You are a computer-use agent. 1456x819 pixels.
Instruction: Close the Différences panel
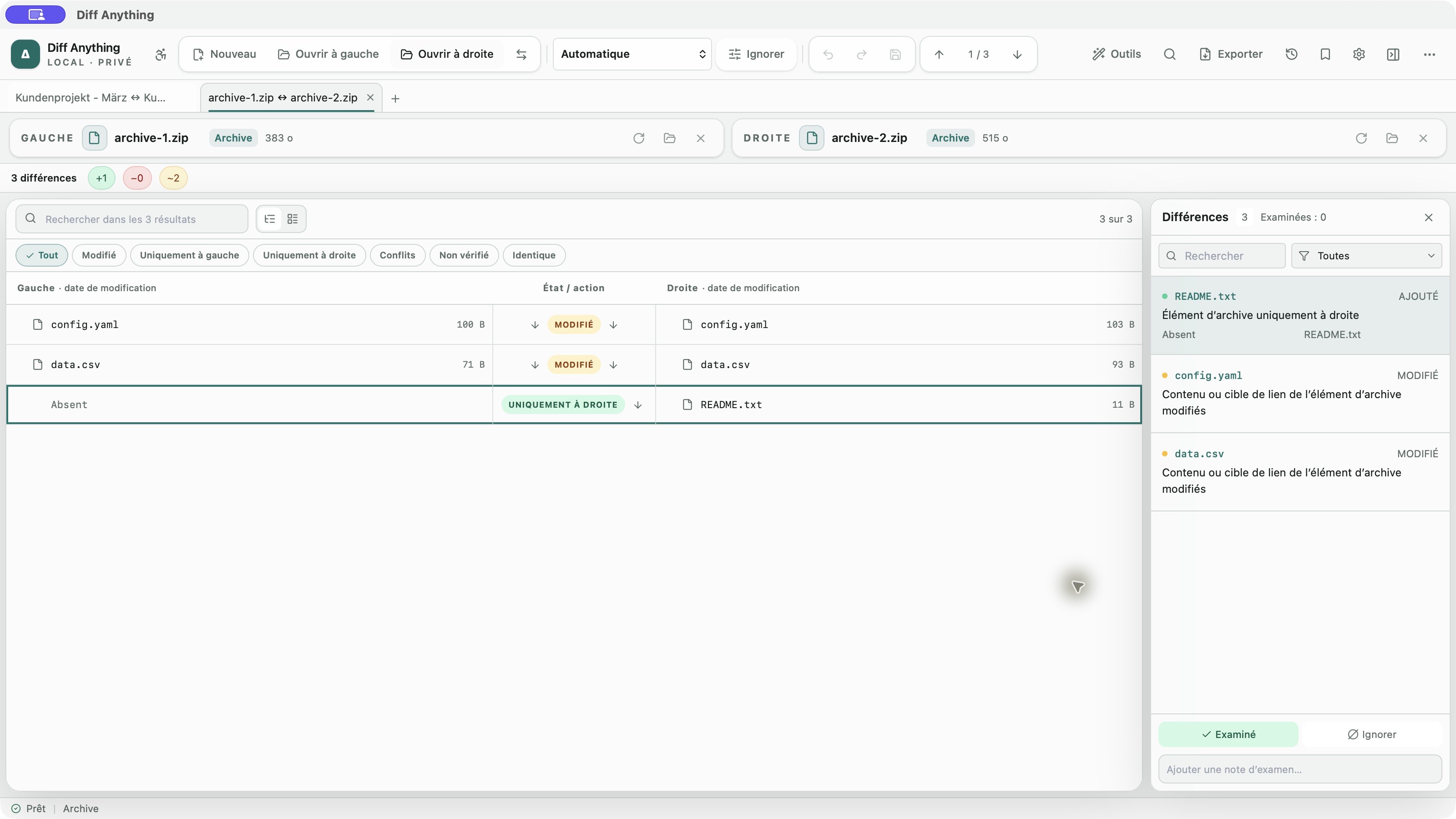tap(1428, 217)
